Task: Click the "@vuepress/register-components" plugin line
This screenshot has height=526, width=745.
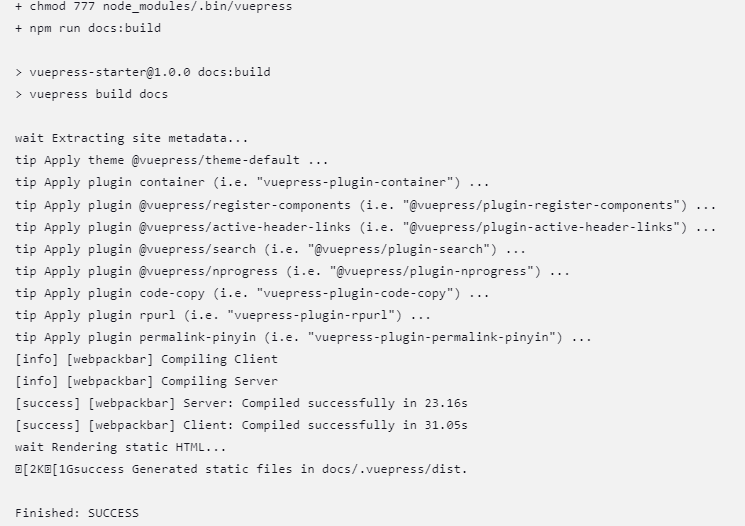Action: [x=365, y=205]
